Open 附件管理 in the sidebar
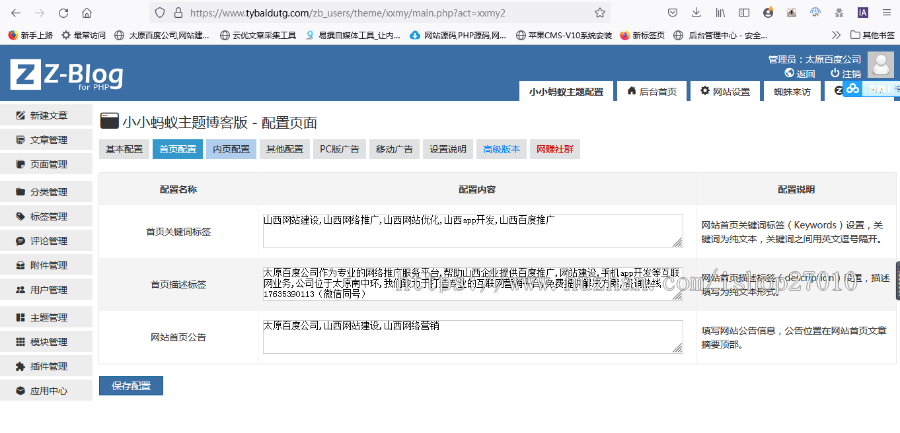The width and height of the screenshot is (900, 433). point(46,265)
